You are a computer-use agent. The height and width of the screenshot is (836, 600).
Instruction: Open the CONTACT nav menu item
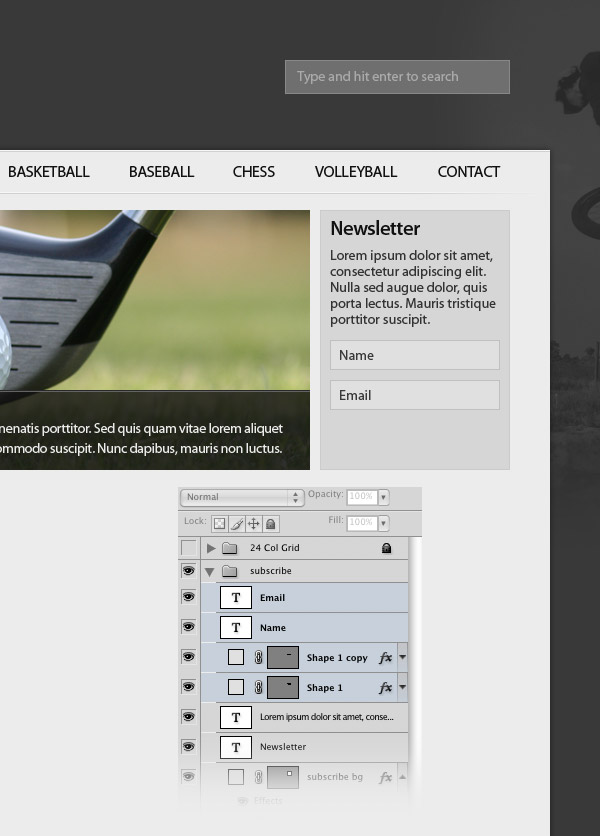469,172
